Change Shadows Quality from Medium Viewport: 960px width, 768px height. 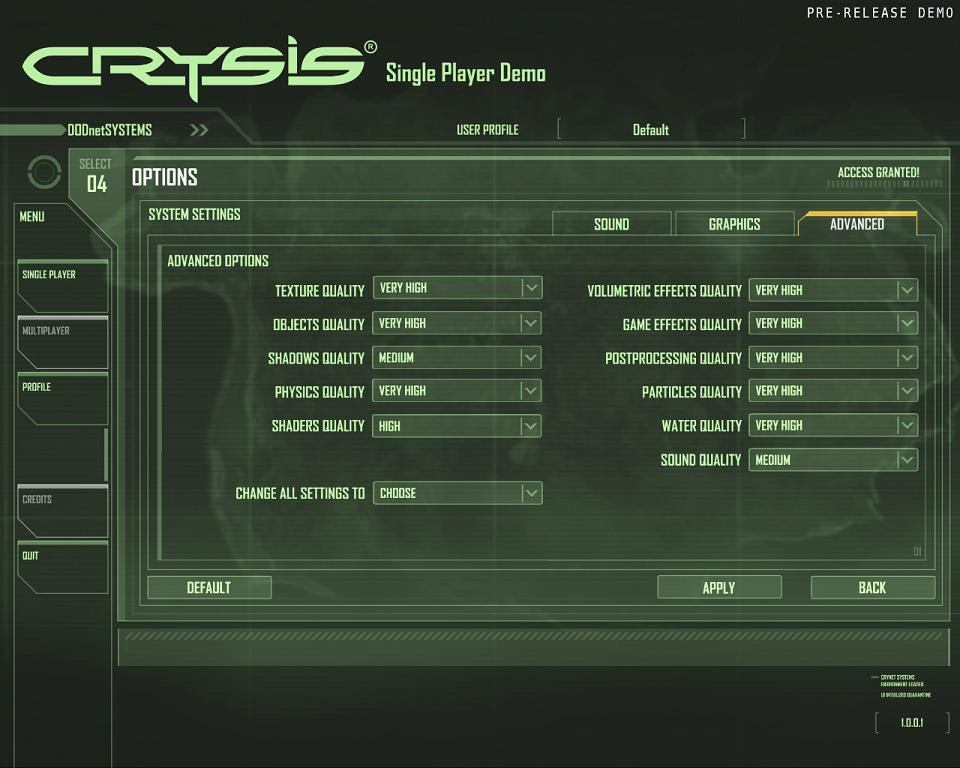tap(457, 358)
